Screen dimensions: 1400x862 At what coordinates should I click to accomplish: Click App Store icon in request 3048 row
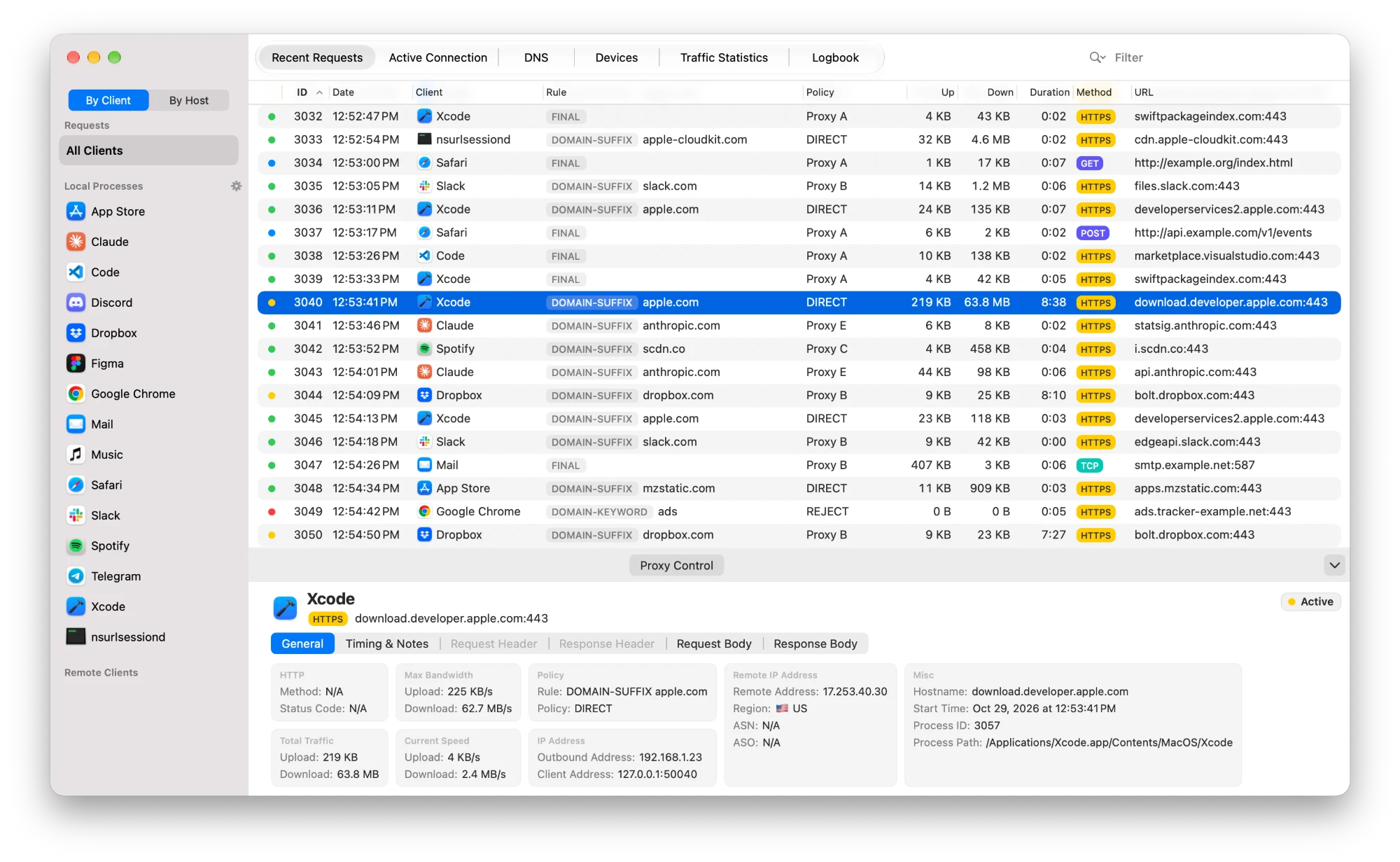[424, 488]
